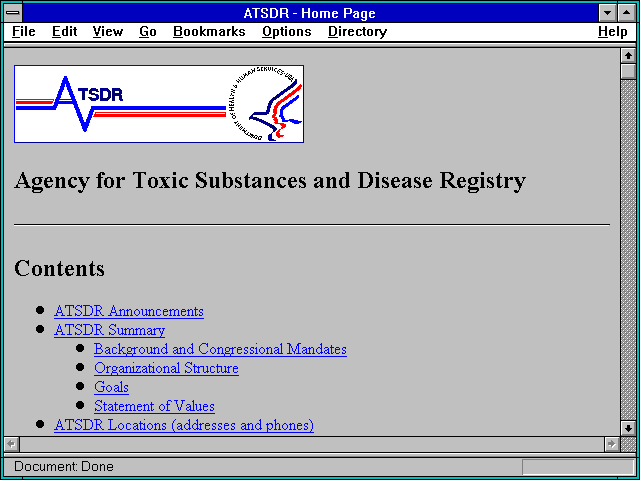
Task: Click the 'ATSDR - Home Page' title bar
Action: pos(310,13)
